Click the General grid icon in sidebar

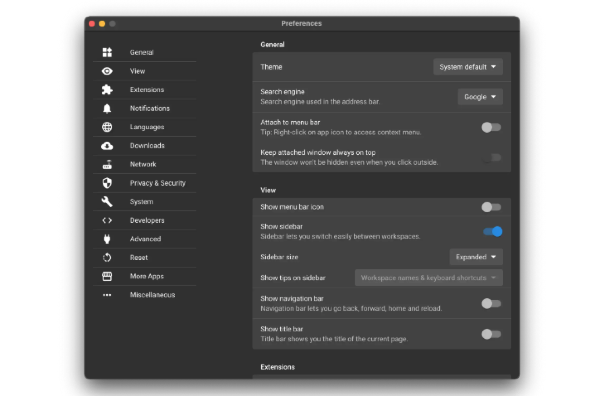[107, 52]
